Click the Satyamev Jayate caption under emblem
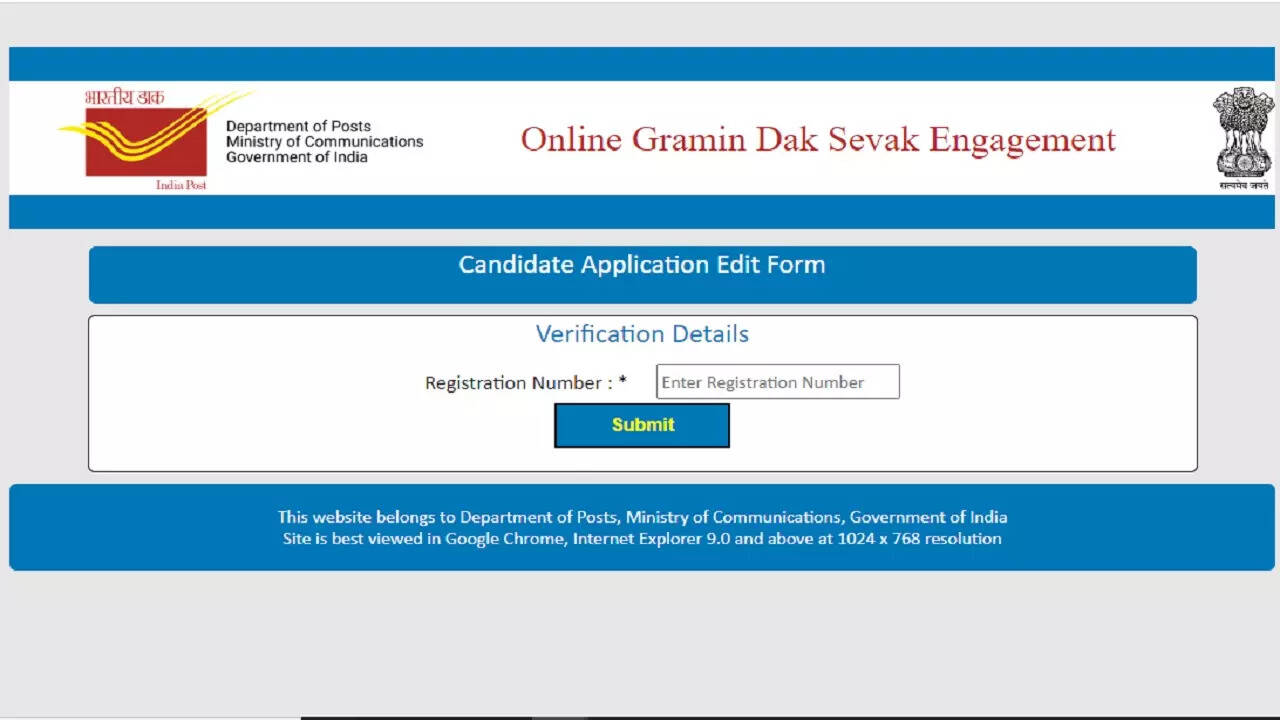Image resolution: width=1280 pixels, height=720 pixels. click(1243, 185)
